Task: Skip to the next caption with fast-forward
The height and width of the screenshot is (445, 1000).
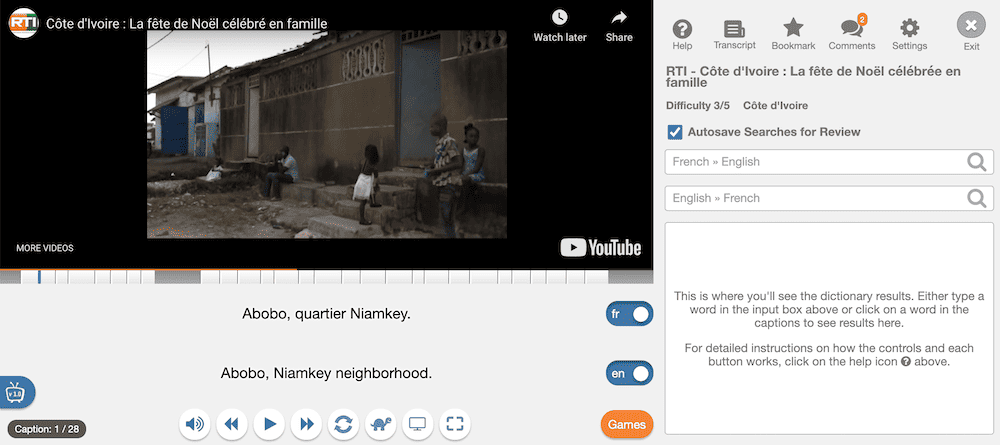Action: (x=306, y=424)
